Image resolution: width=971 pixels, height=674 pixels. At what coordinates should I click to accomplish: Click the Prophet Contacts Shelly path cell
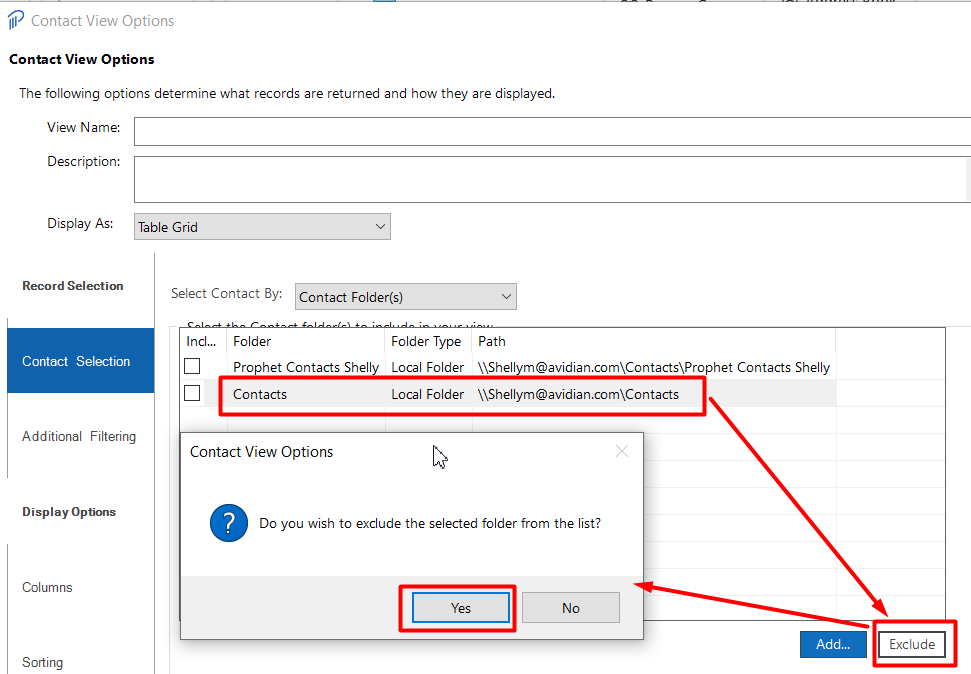tap(653, 367)
